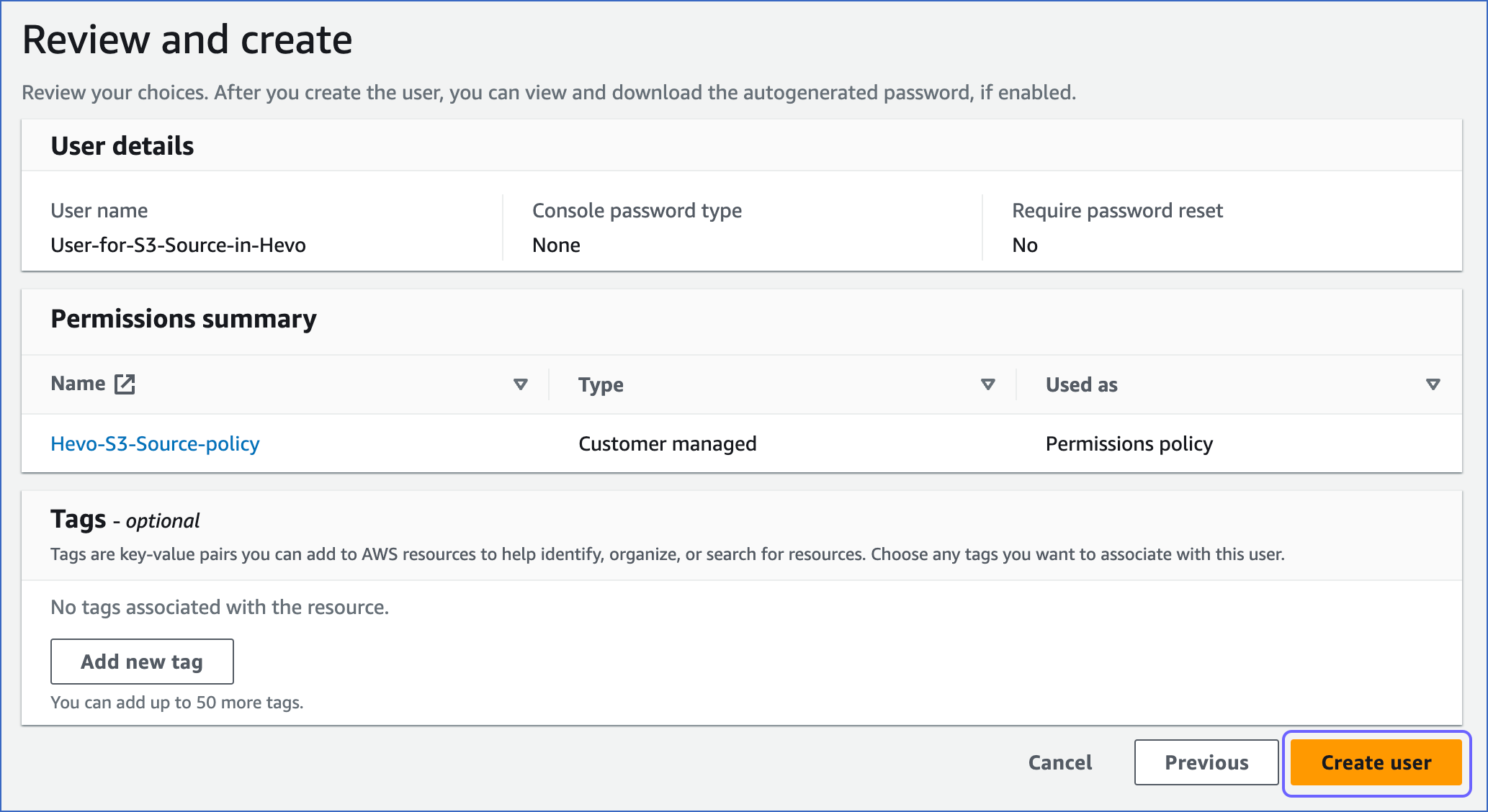
Task: Click the Name column header
Action: [x=78, y=384]
